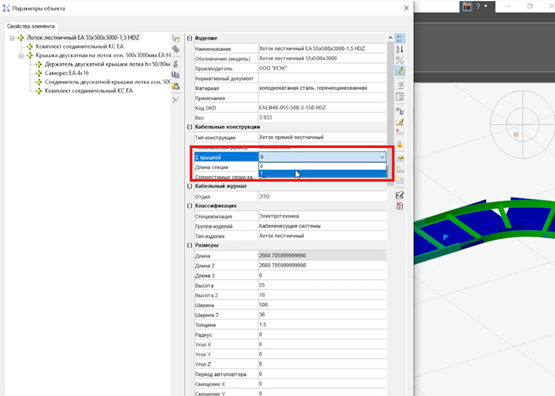Click the paste icon beside the tree
This screenshot has width=555, height=396.
[176, 86]
